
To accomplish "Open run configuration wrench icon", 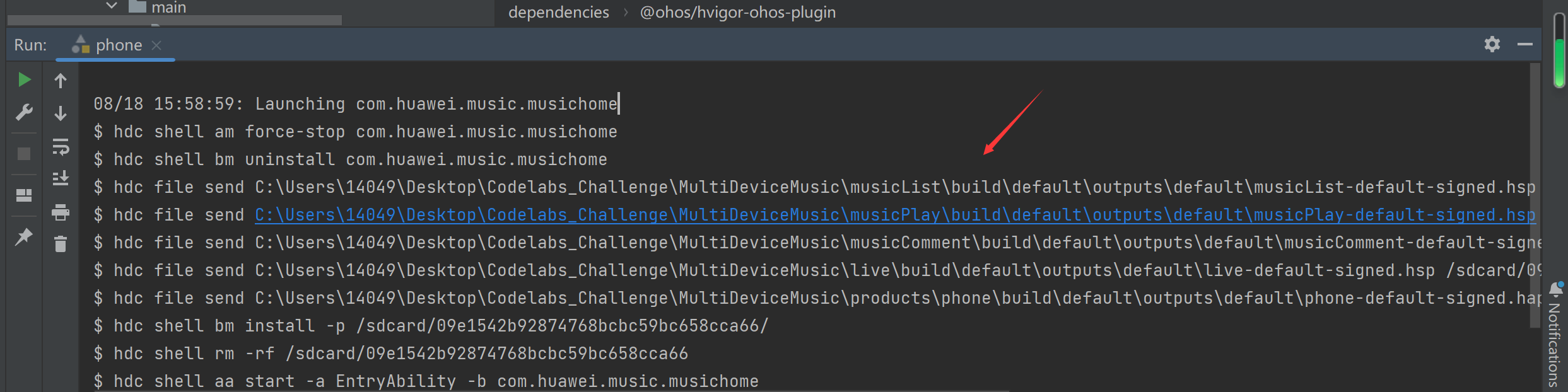I will 24,113.
